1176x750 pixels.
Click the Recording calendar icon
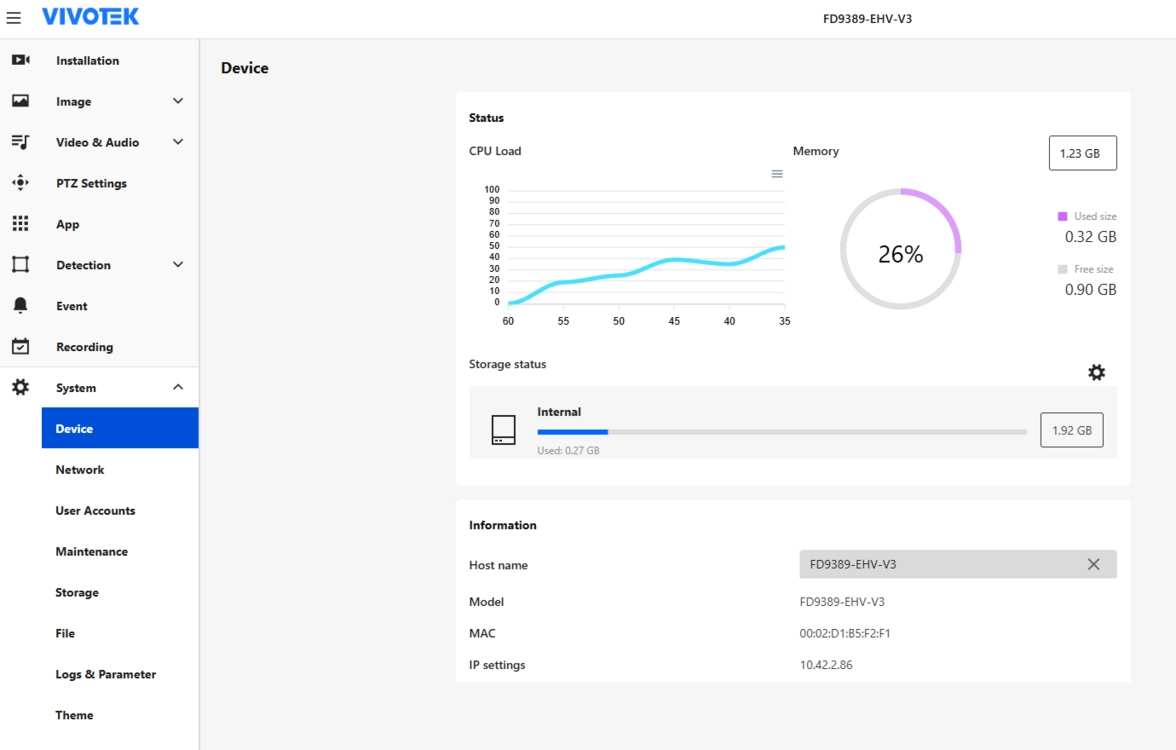point(20,347)
